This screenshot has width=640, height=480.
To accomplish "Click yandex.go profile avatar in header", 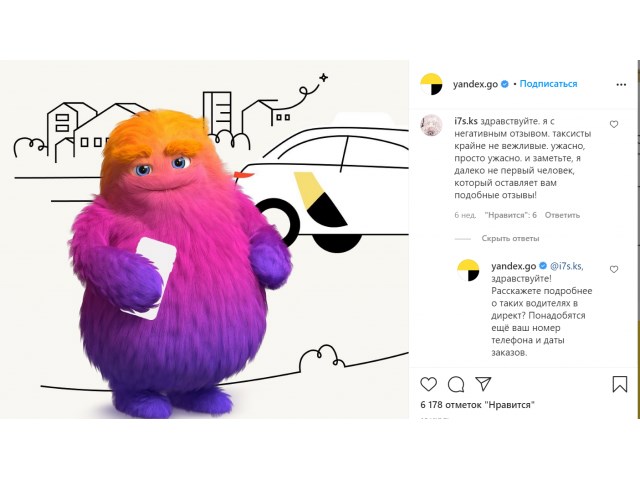I will 431,84.
